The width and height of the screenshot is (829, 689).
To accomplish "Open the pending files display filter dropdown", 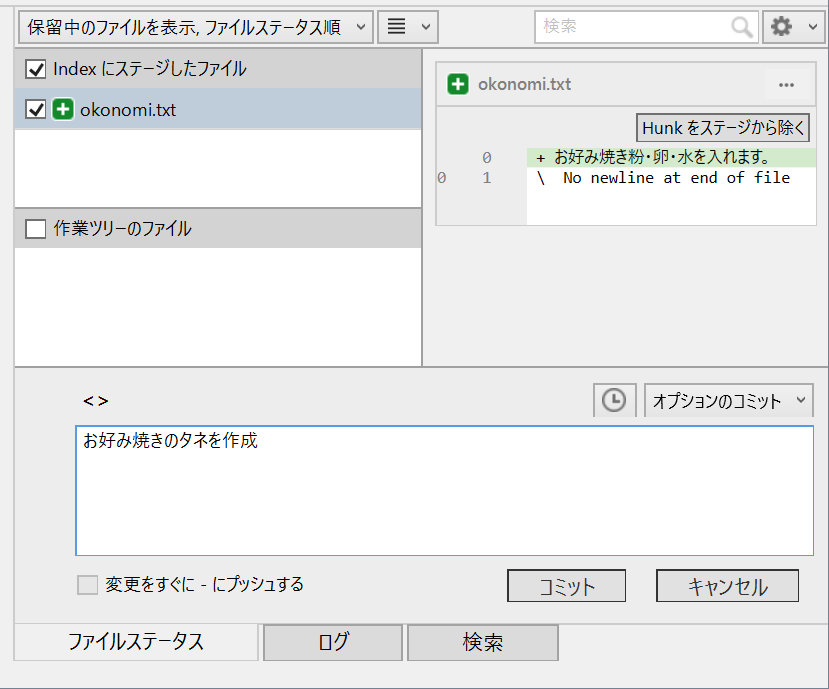I will tap(196, 27).
